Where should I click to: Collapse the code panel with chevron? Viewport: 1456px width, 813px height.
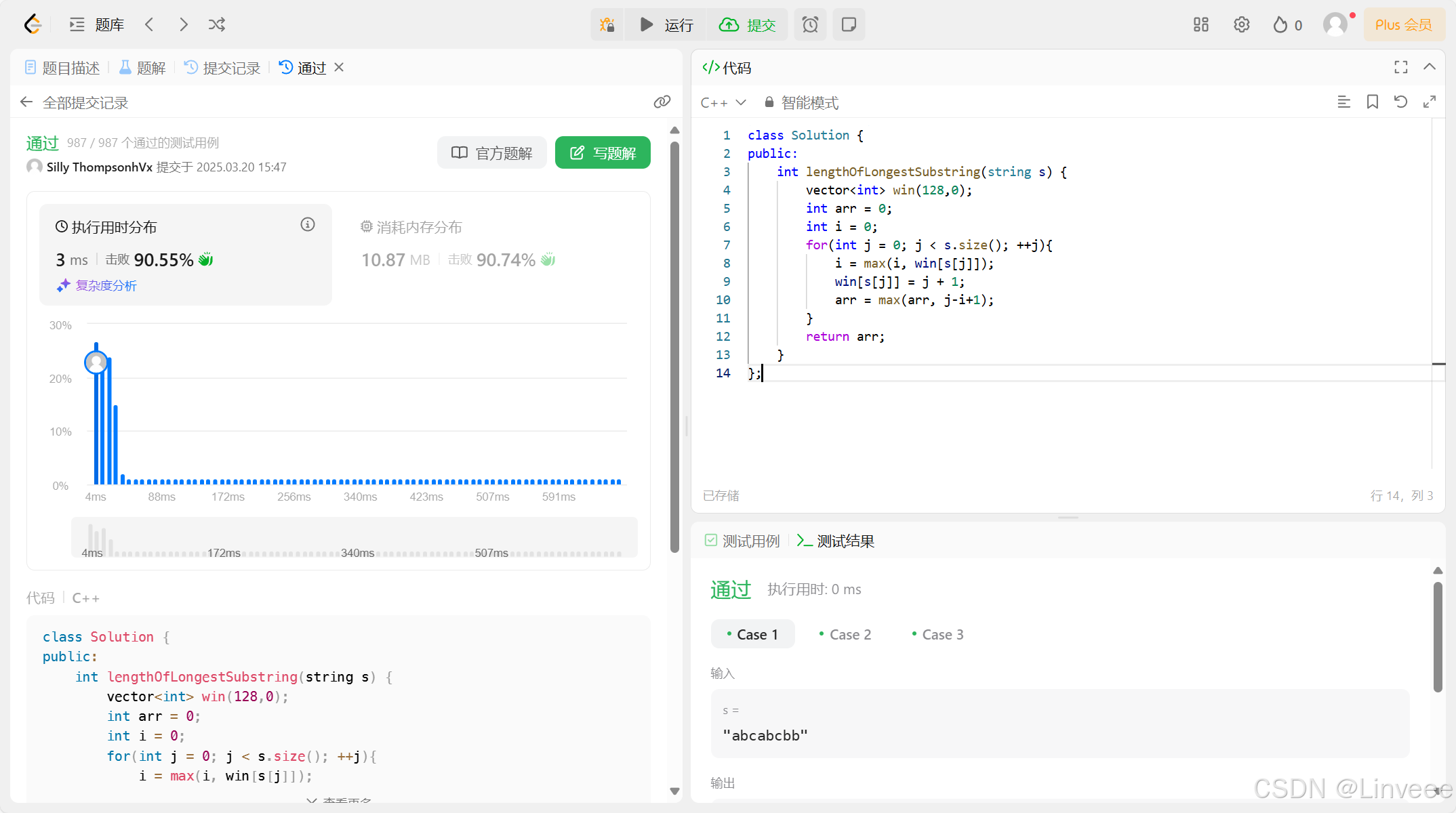tap(1430, 67)
